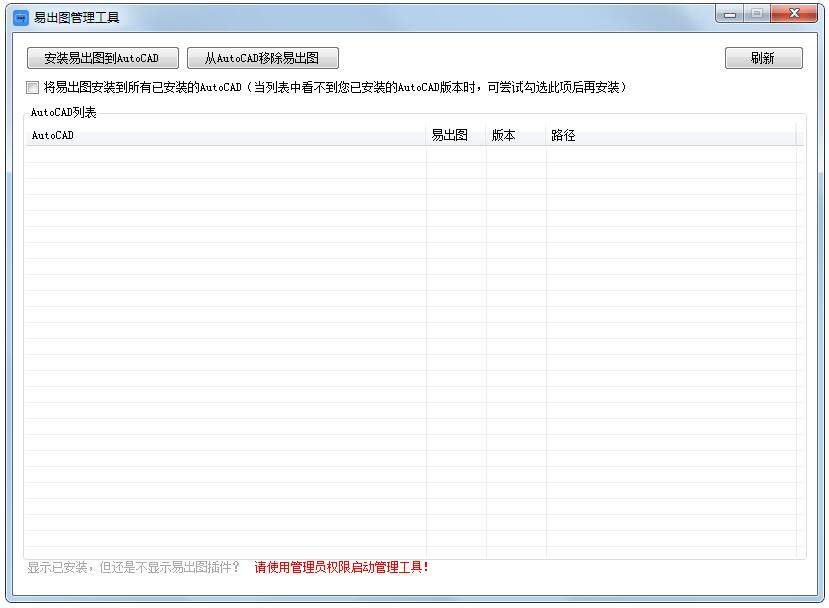829x608 pixels.
Task: Click the 版本 column header
Action: coord(503,135)
